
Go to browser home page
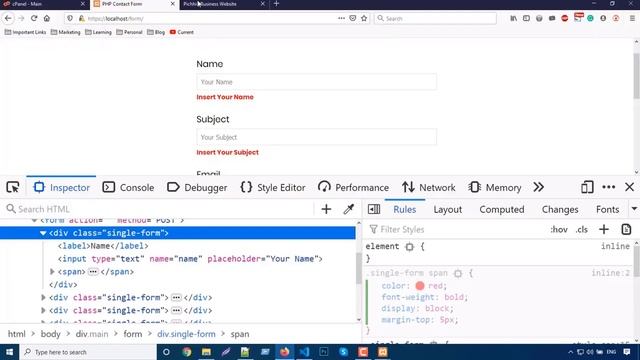pyautogui.click(x=47, y=18)
